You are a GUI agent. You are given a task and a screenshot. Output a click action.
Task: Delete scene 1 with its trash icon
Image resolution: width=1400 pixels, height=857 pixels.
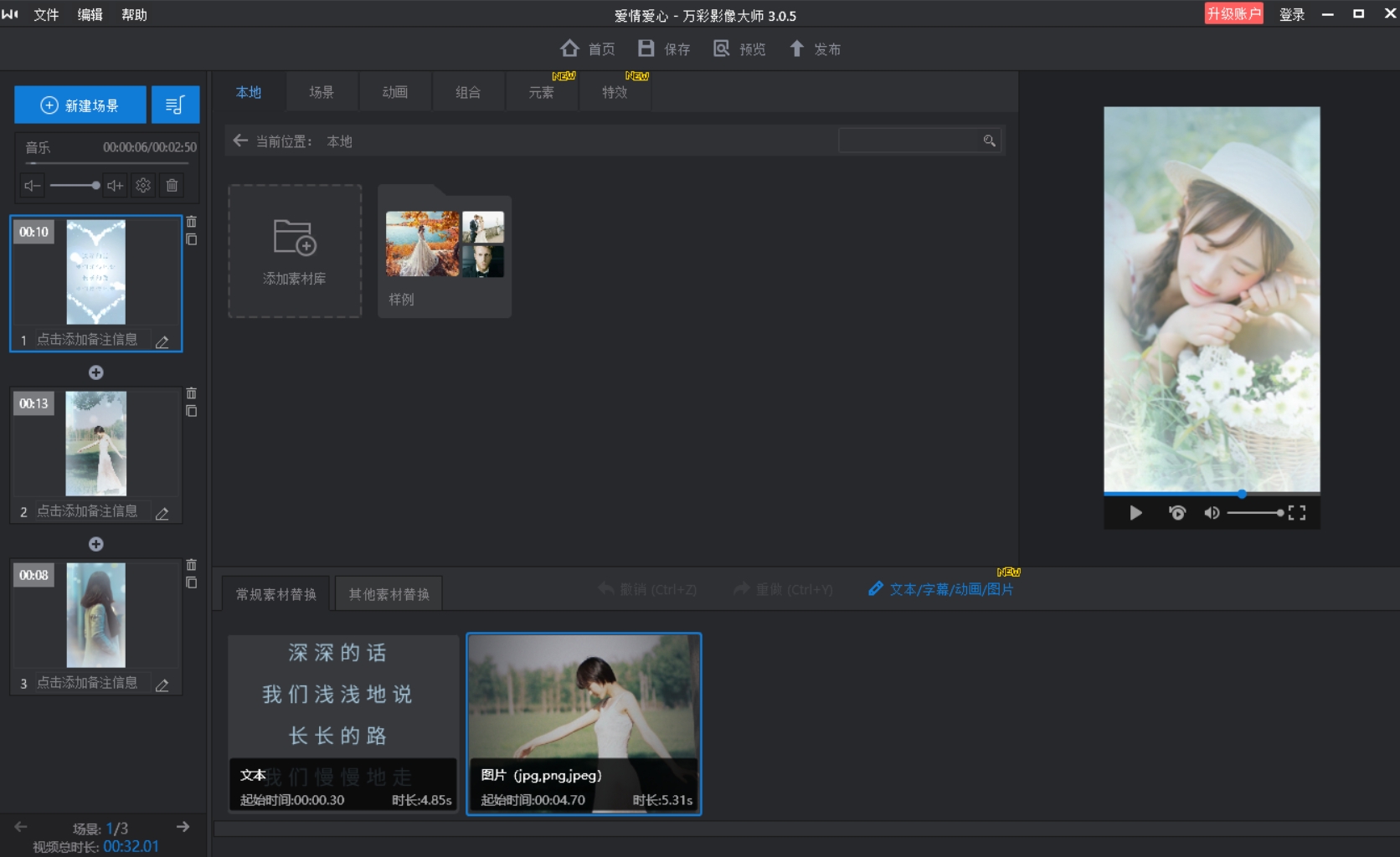click(x=192, y=222)
